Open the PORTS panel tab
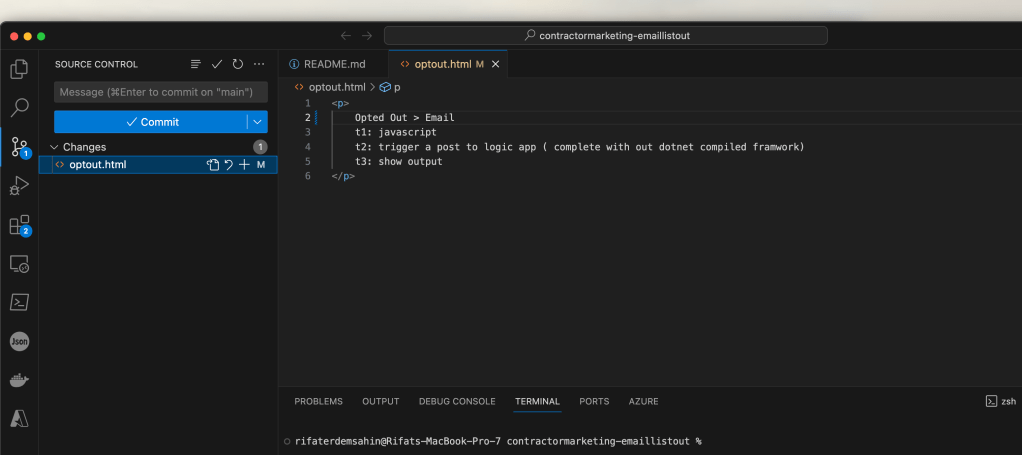1022x455 pixels. (x=594, y=402)
